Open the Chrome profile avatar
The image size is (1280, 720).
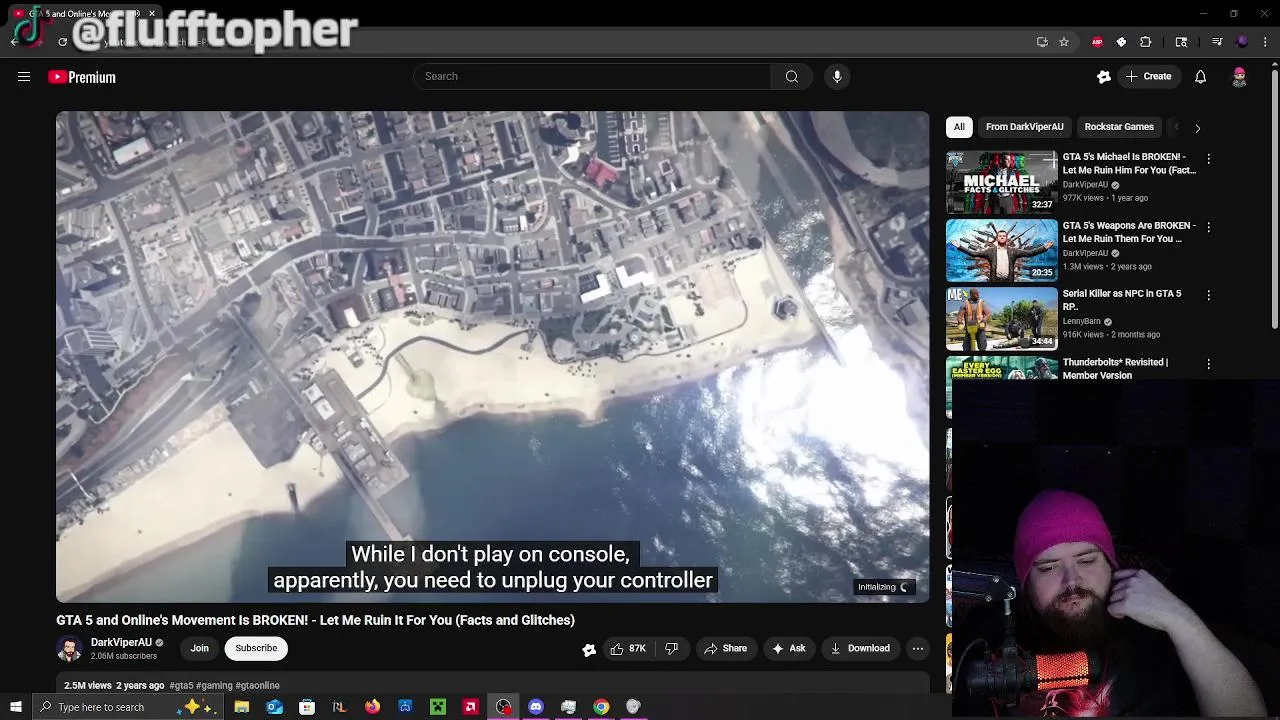click(1242, 42)
